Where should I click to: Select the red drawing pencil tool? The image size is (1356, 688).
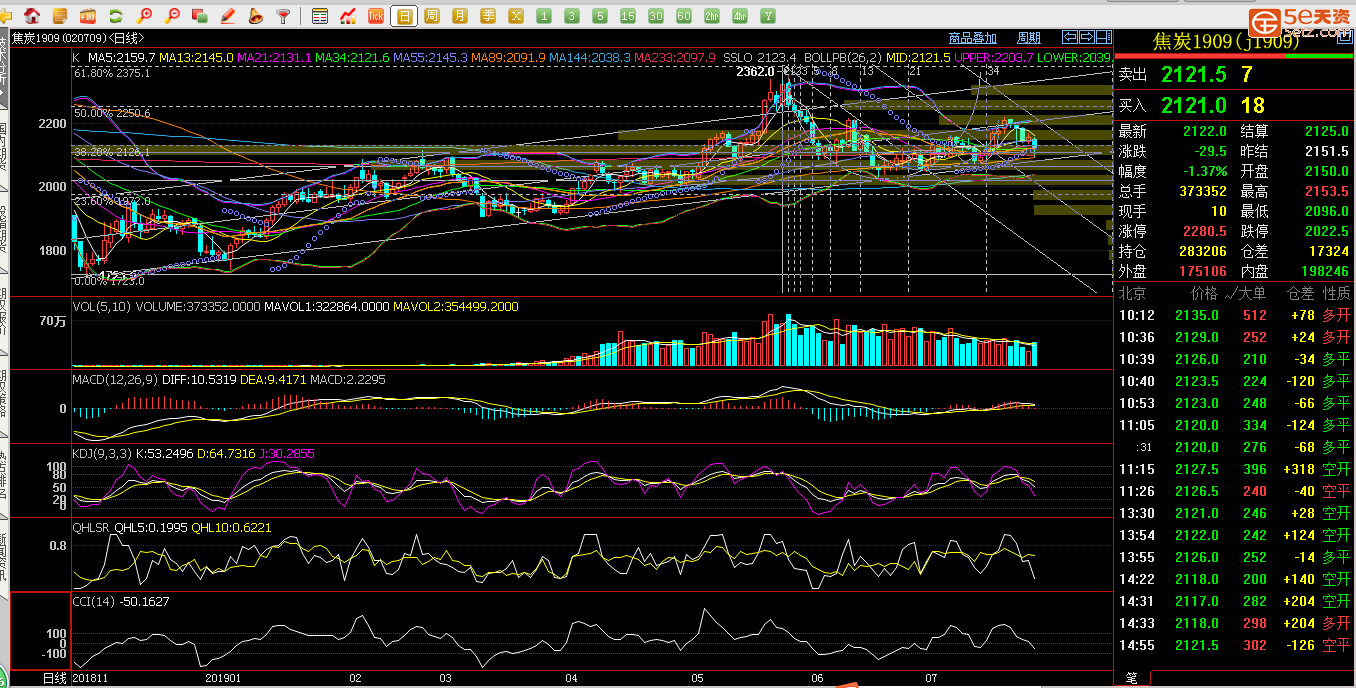228,16
